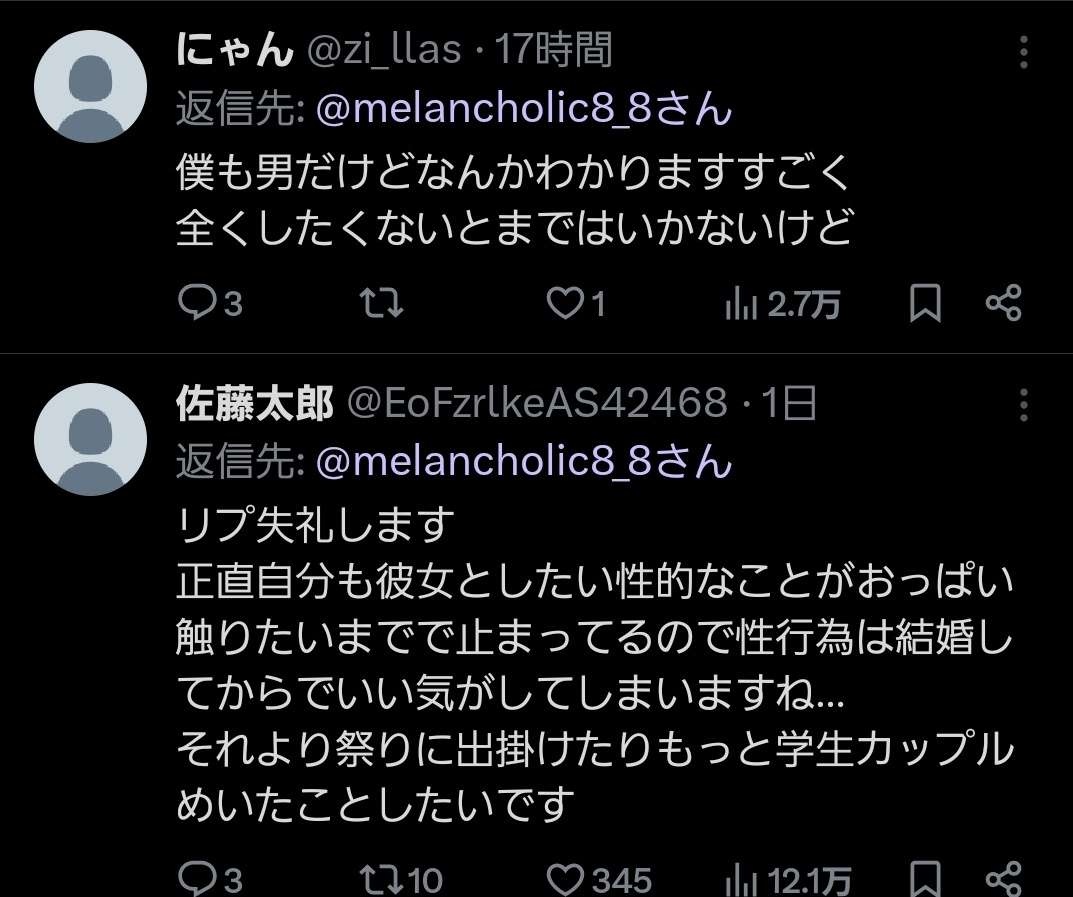1073x897 pixels.
Task: Open more options for にゃん's tweet
Action: coord(1023,52)
